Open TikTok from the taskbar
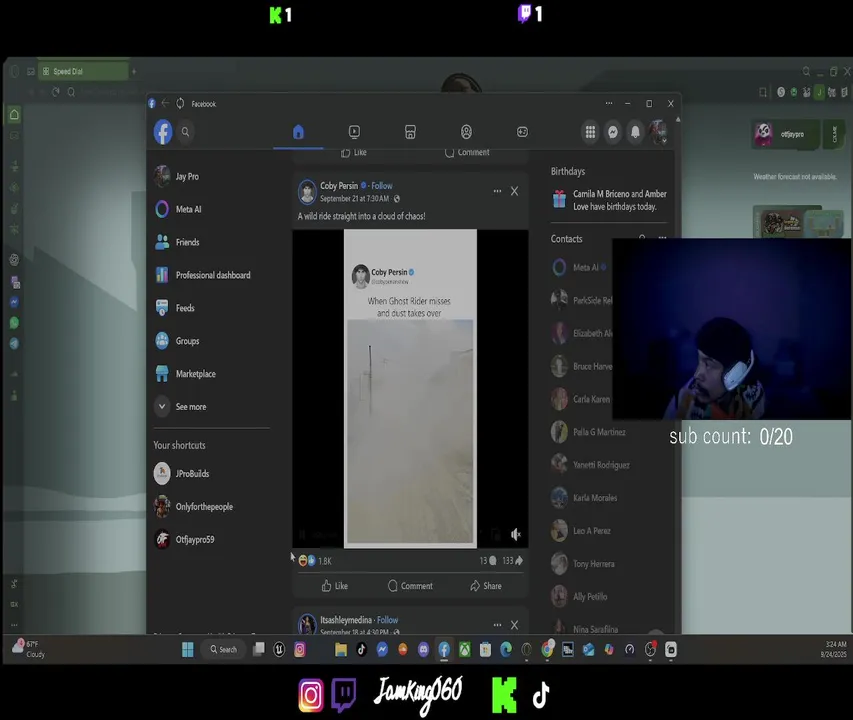 pyautogui.click(x=361, y=649)
